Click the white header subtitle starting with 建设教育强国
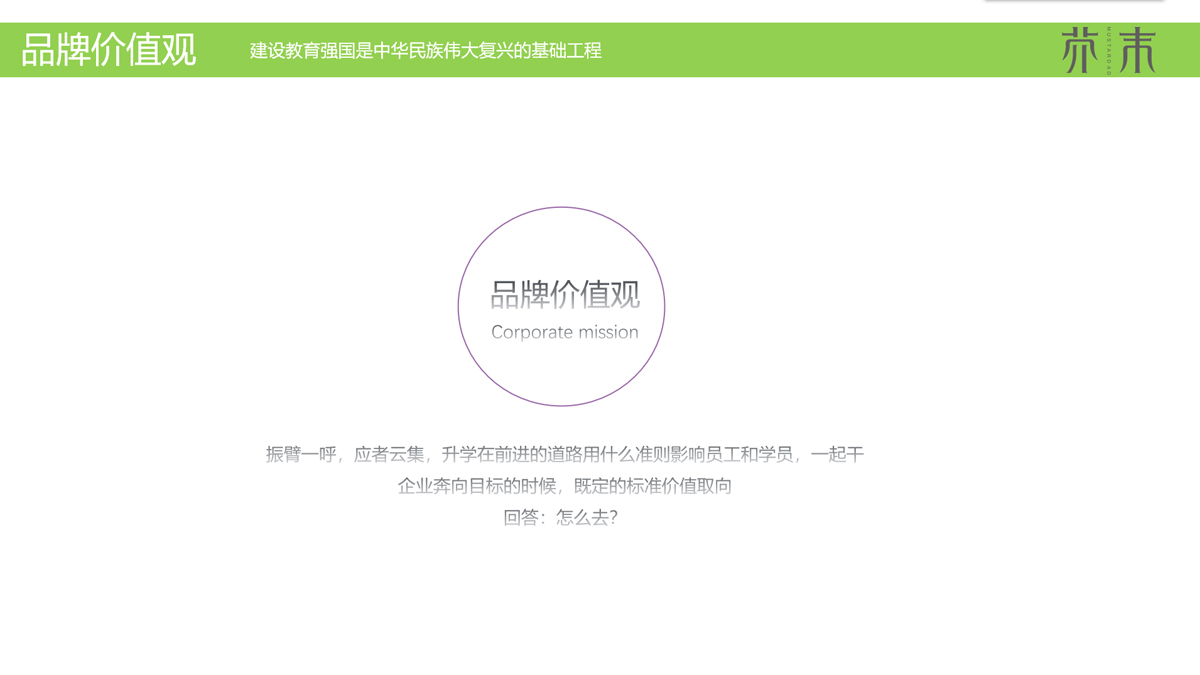 click(x=425, y=50)
